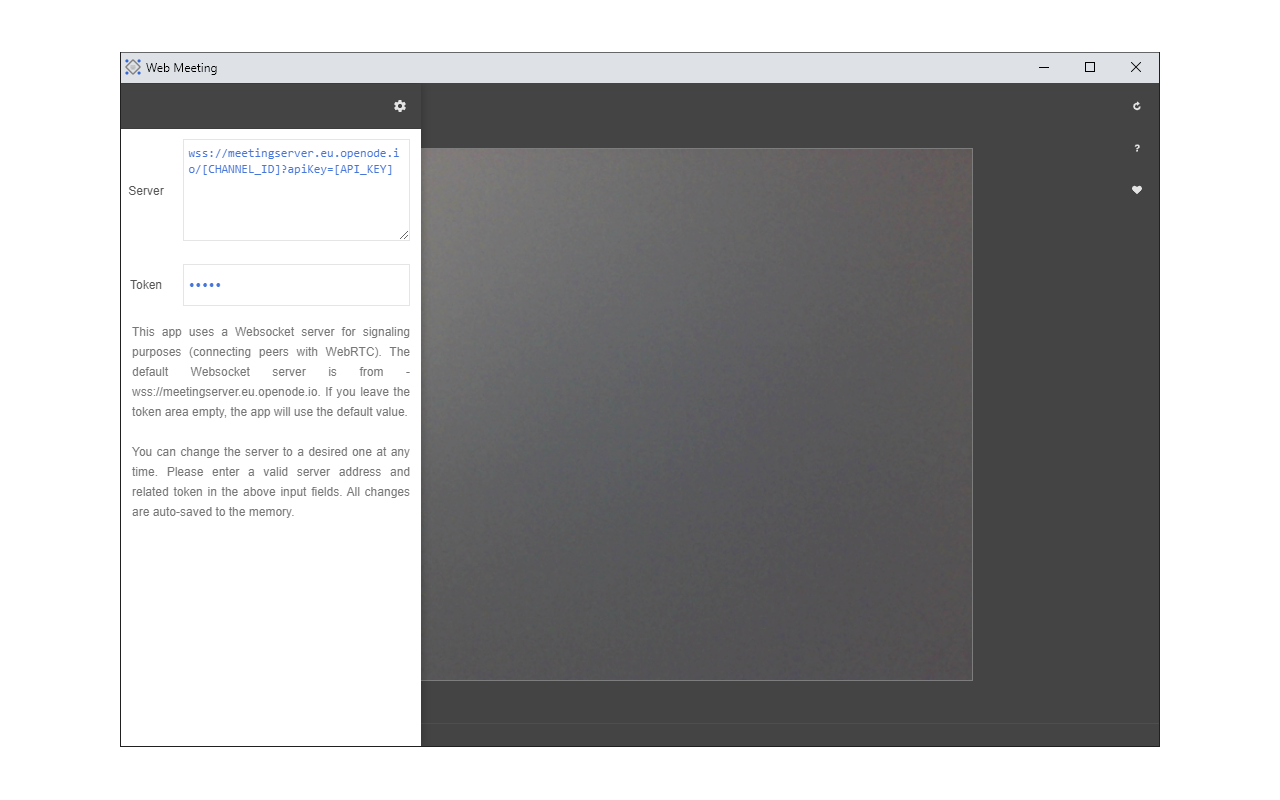The width and height of the screenshot is (1280, 800).
Task: Click the Token password field
Action: tap(296, 284)
